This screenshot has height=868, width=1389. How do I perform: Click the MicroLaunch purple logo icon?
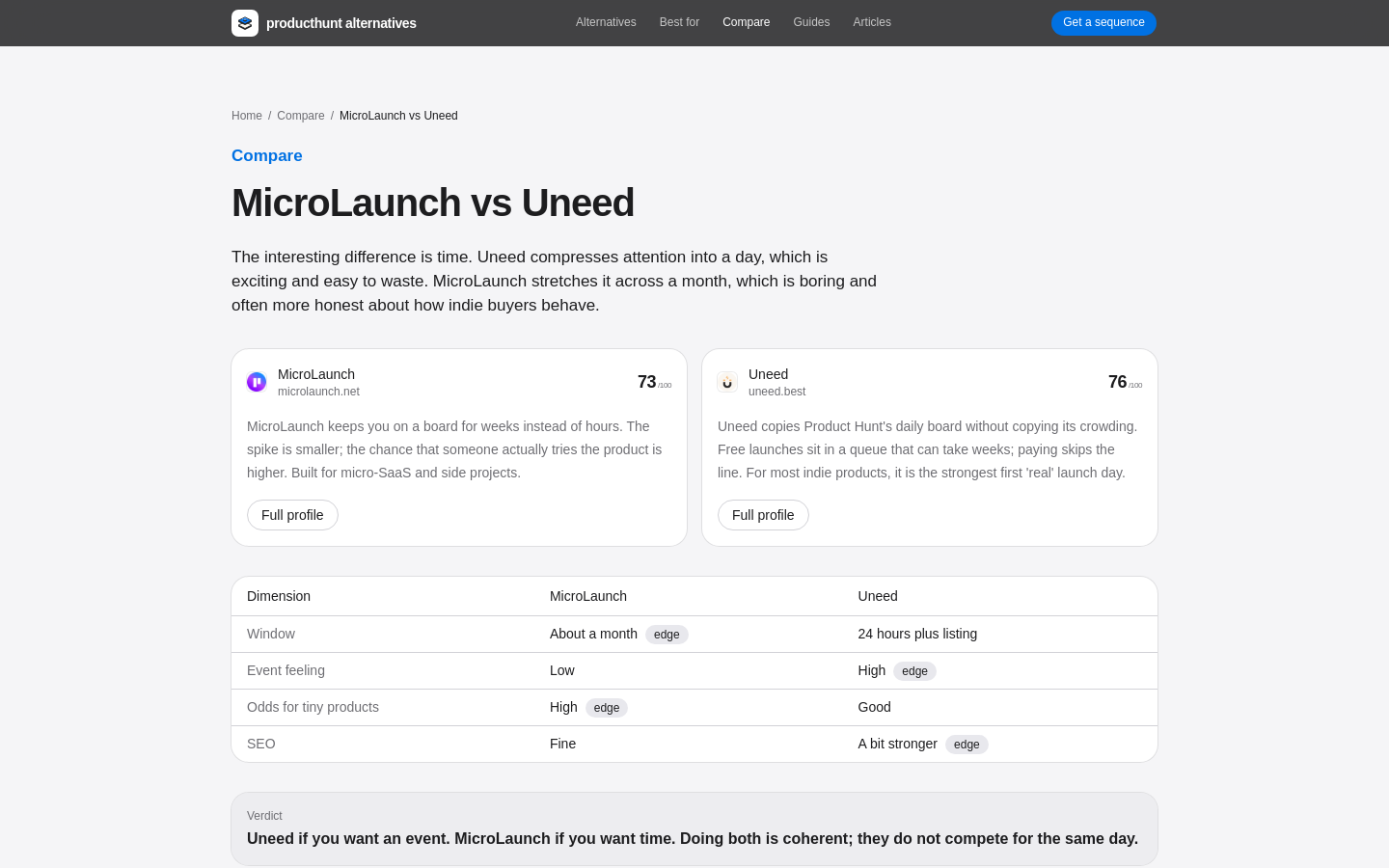click(x=257, y=382)
